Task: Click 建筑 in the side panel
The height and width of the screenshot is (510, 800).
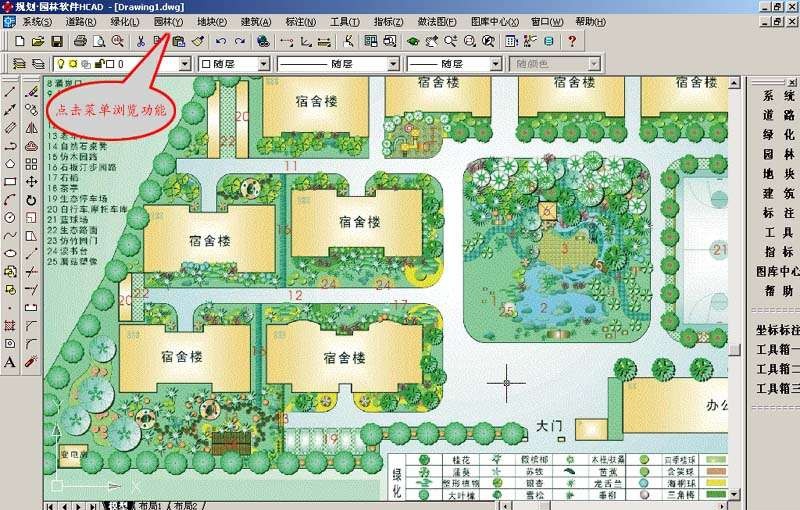Action: [x=779, y=193]
